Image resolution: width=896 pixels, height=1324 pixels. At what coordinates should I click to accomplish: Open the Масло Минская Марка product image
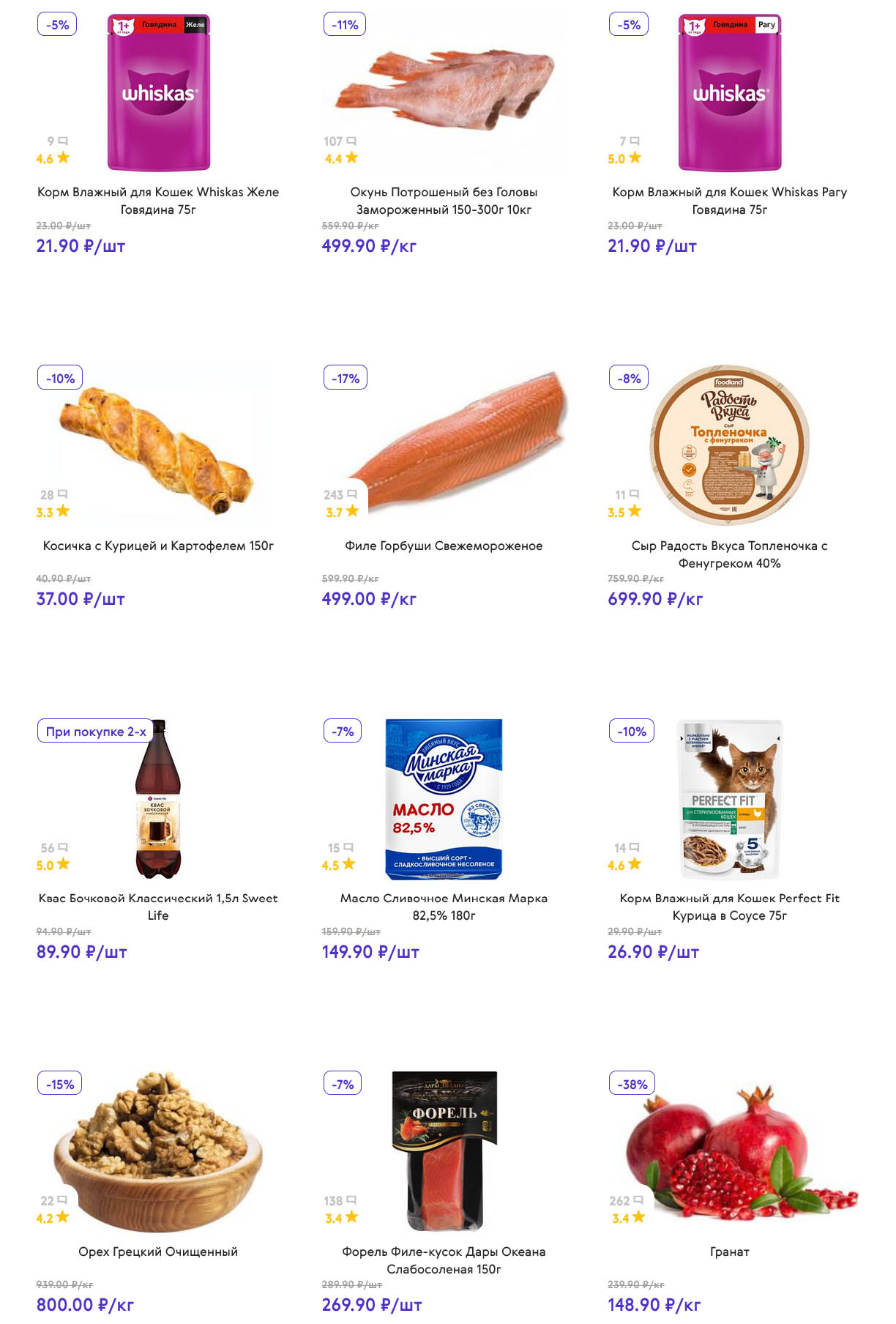tap(444, 798)
